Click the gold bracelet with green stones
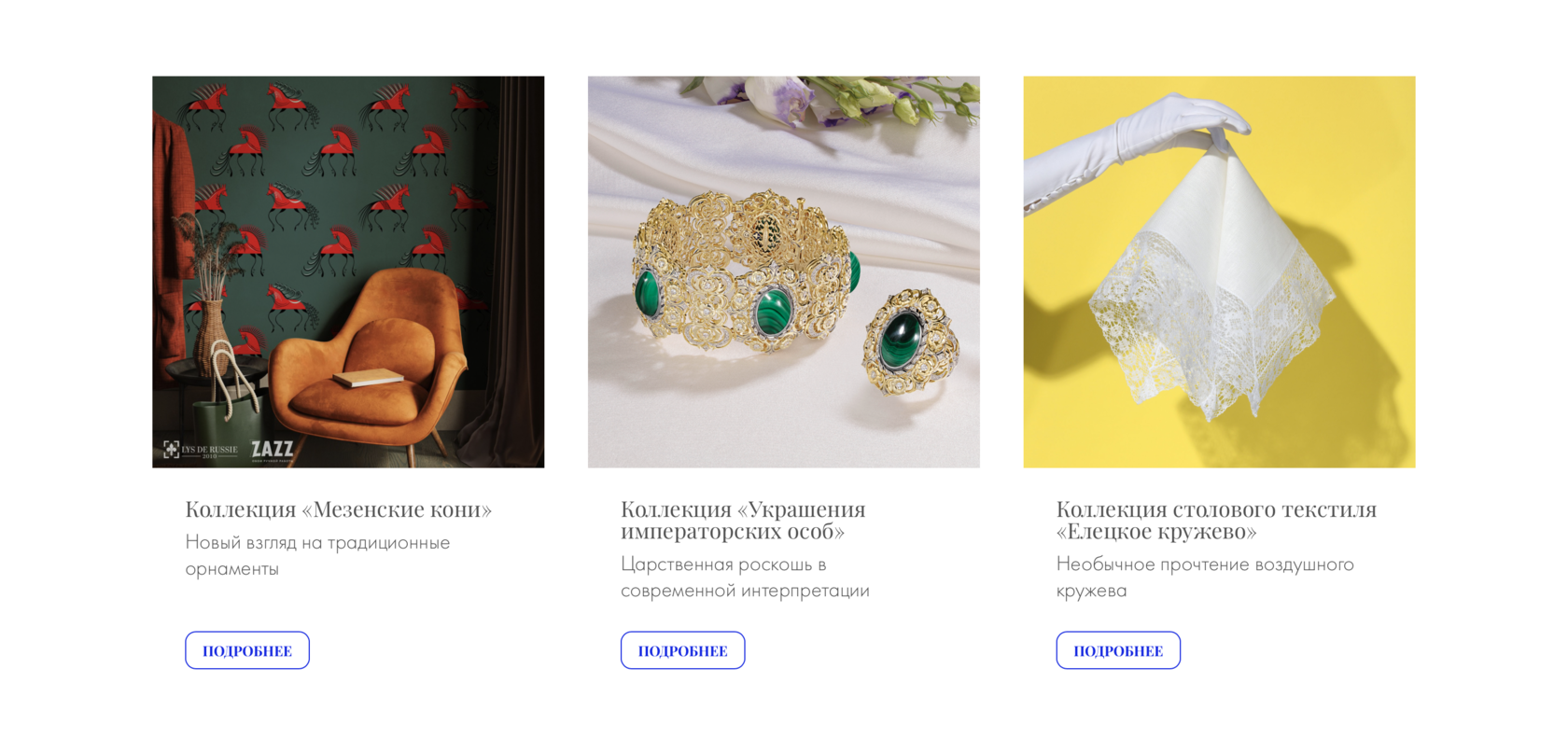Image resolution: width=1568 pixels, height=752 pixels. click(742, 271)
